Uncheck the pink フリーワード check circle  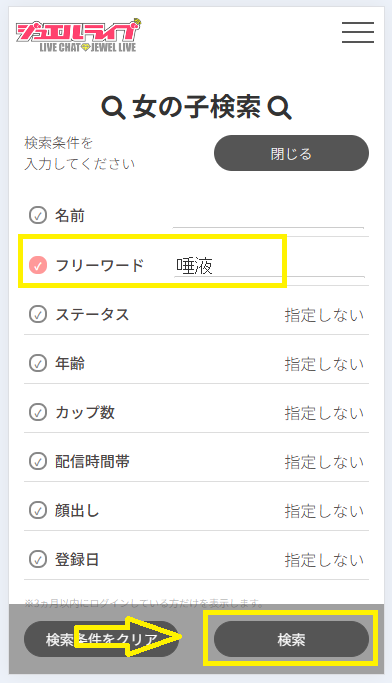(38, 265)
